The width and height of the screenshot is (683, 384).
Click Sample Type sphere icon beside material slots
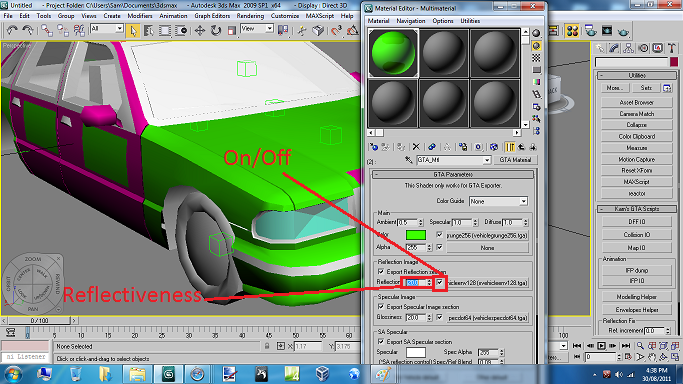[536, 33]
